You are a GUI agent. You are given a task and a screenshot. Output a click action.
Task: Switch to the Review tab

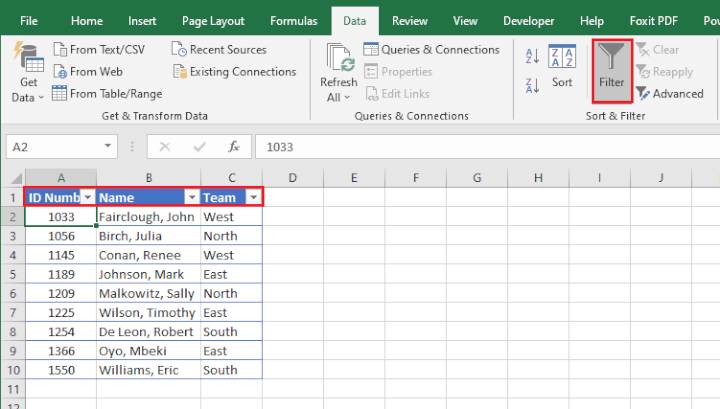[x=410, y=21]
